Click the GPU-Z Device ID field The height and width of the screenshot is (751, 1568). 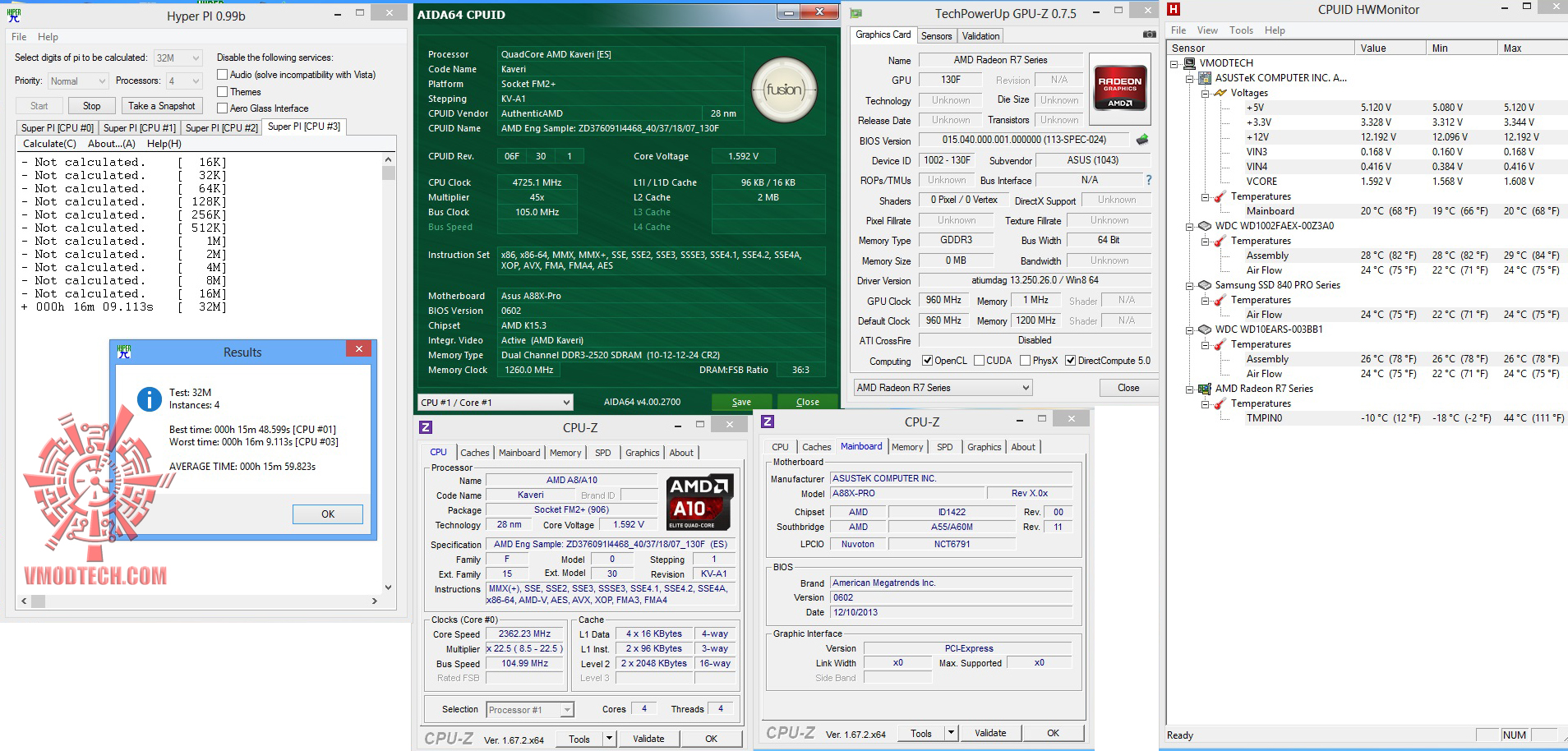pyautogui.click(x=948, y=160)
